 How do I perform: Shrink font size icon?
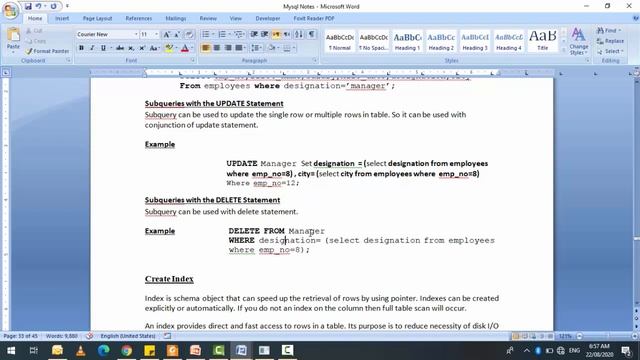coord(177,35)
